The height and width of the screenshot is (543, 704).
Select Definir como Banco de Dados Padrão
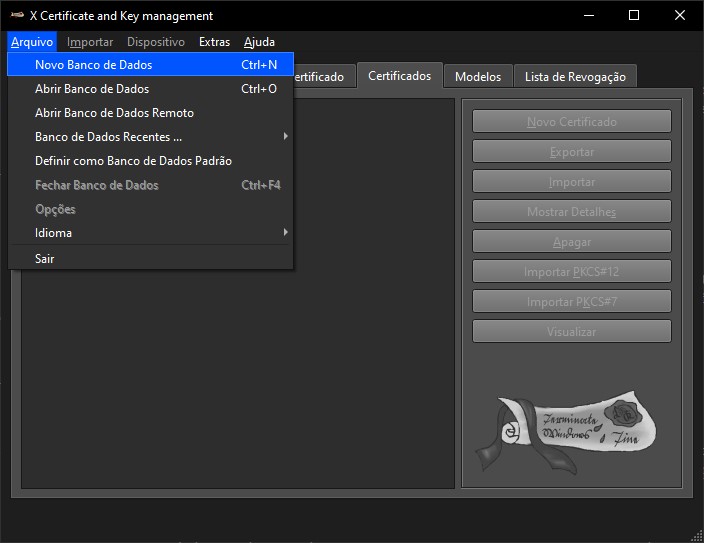133,161
